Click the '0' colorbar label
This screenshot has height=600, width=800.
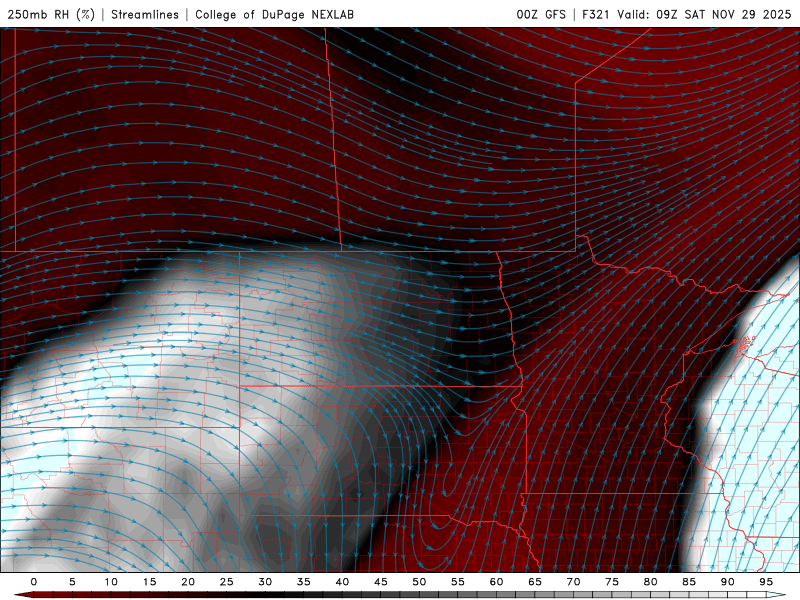(34, 582)
